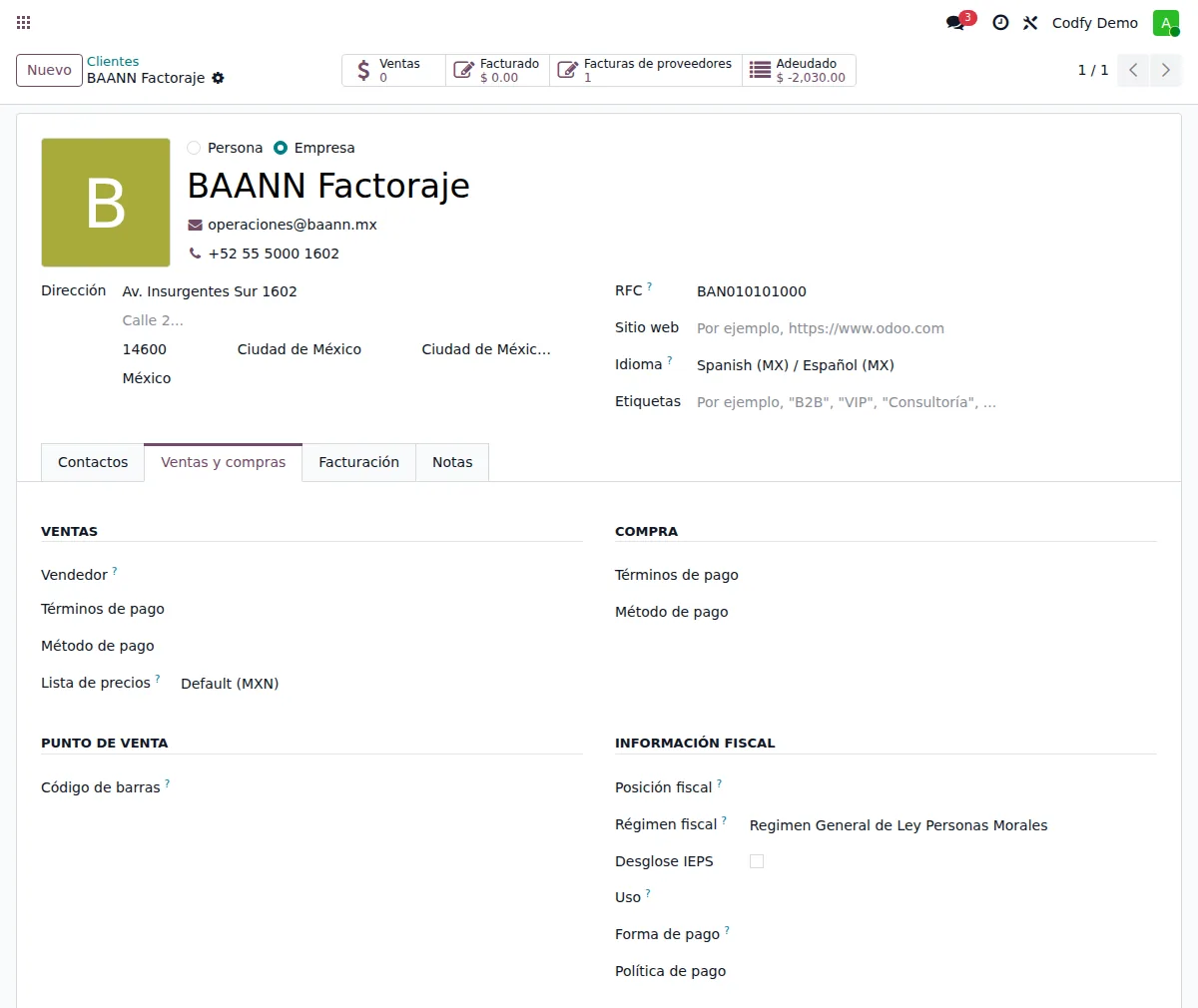1198x1008 pixels.
Task: Click the Ventas dollar sign icon
Action: (363, 70)
